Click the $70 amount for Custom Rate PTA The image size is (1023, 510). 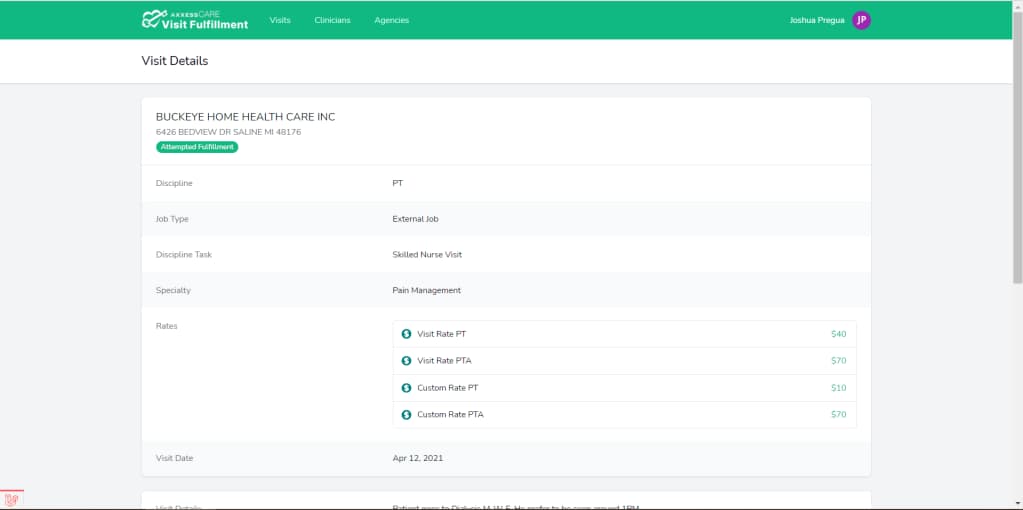[838, 415]
